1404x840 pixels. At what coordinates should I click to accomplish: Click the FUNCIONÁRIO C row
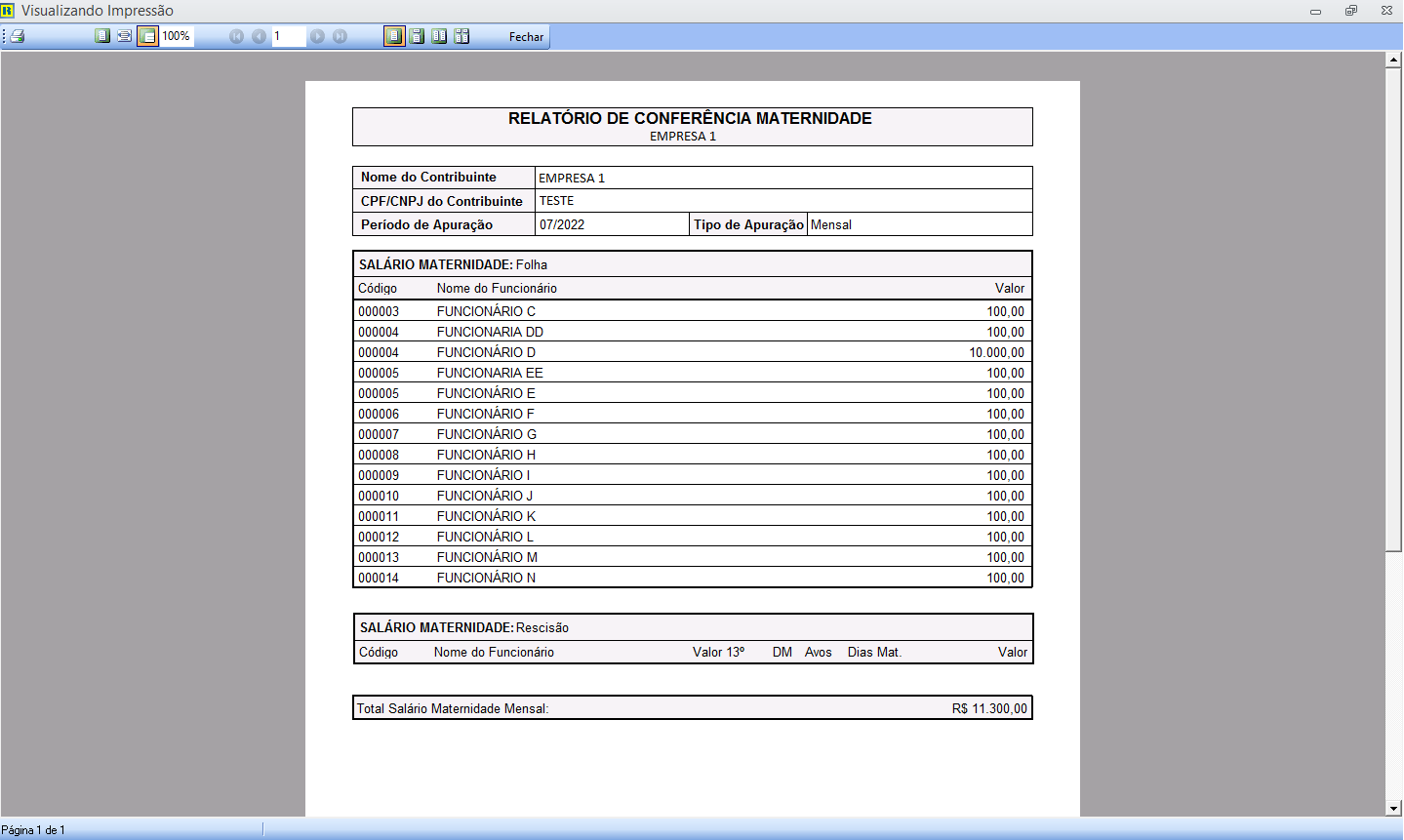pos(692,311)
